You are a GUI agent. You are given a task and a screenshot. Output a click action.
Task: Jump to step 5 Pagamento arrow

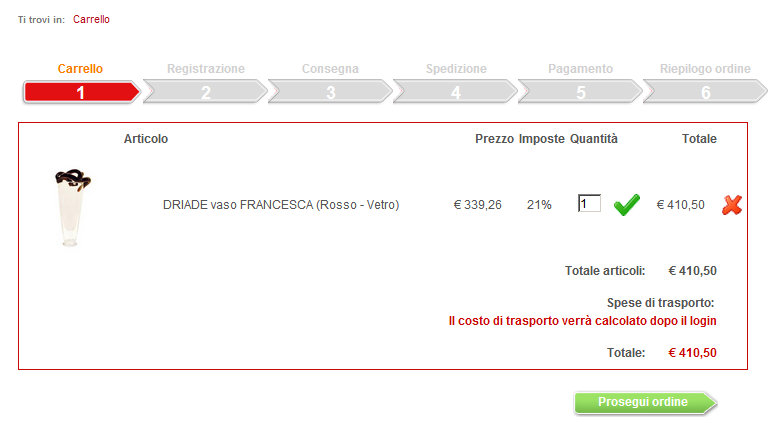[x=581, y=93]
